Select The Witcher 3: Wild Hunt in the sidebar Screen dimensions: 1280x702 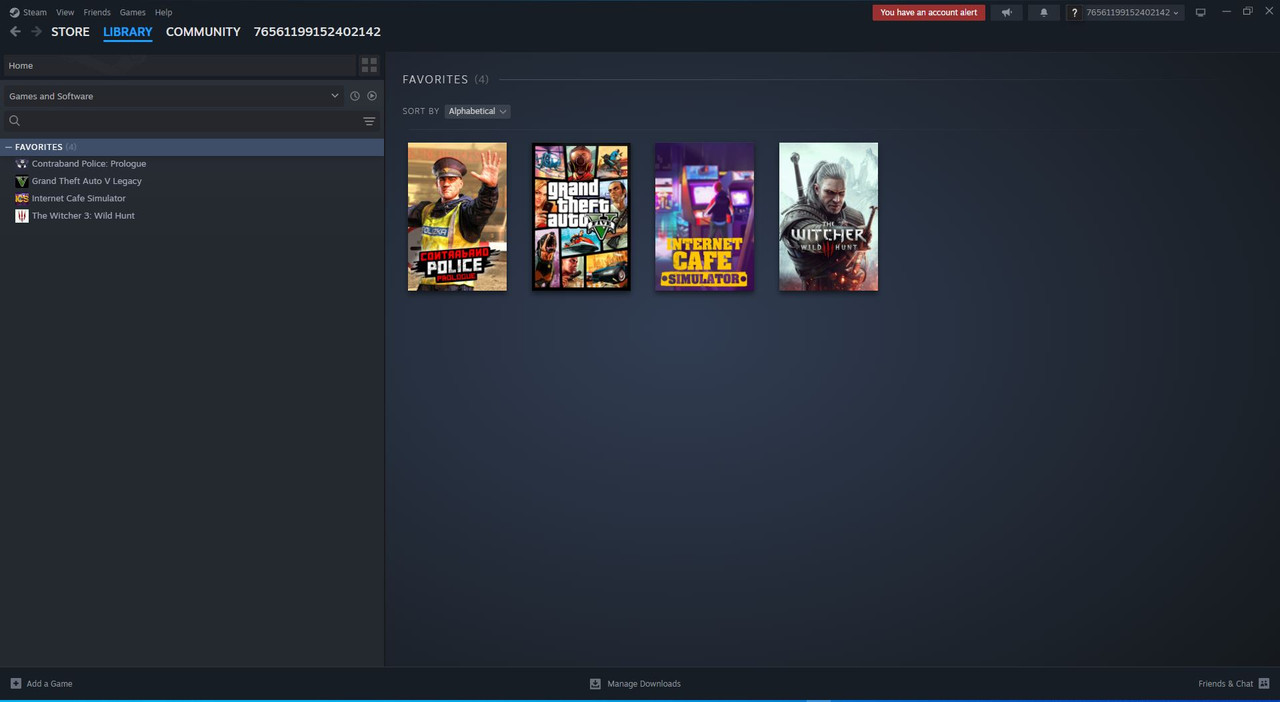click(82, 216)
